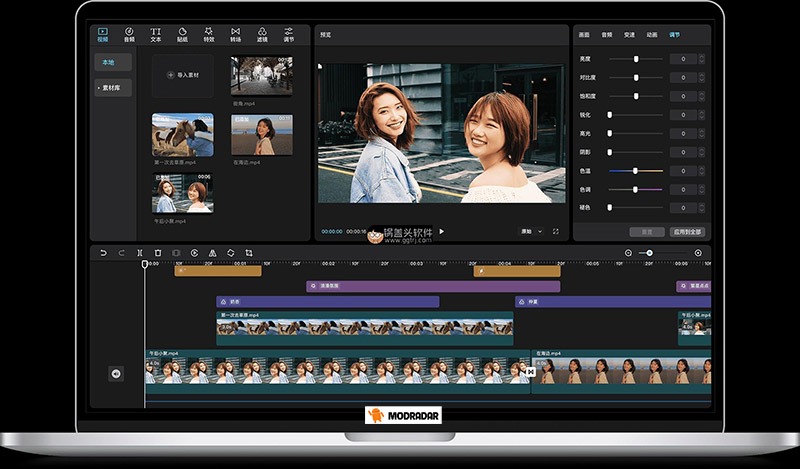
Task: Click the 对比度 contrast slider handle
Action: pyautogui.click(x=636, y=78)
